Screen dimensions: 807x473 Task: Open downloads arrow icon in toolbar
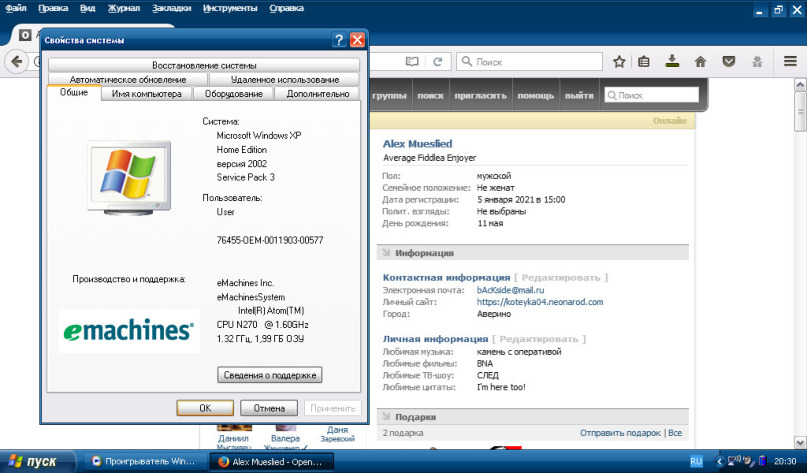tap(672, 61)
